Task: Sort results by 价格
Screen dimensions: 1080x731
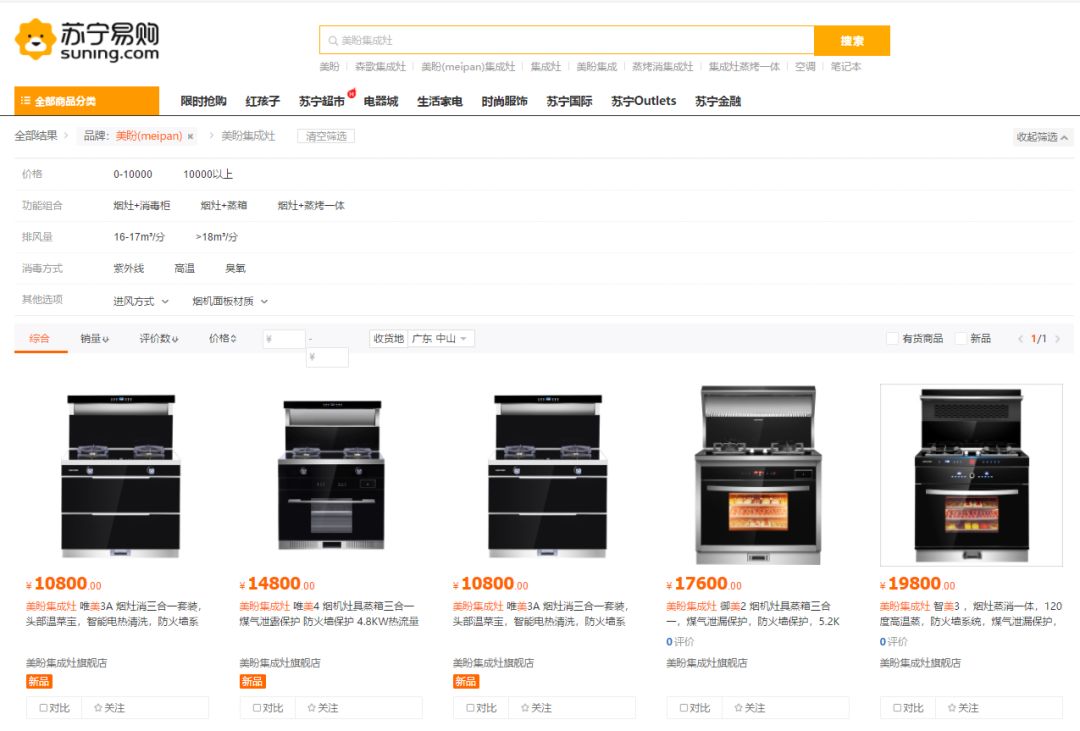Action: pyautogui.click(x=222, y=338)
